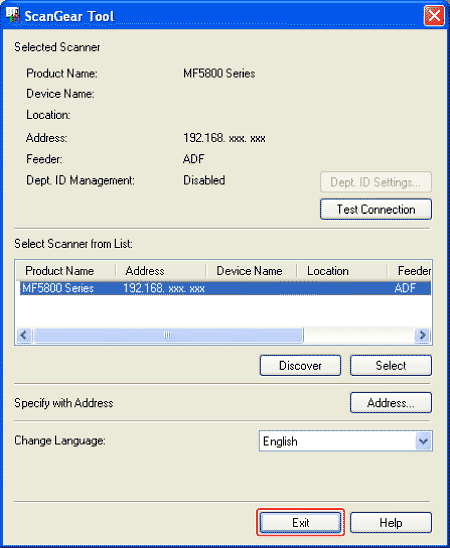Close the ScanGear Tool window
The image size is (450, 548).
434,16
